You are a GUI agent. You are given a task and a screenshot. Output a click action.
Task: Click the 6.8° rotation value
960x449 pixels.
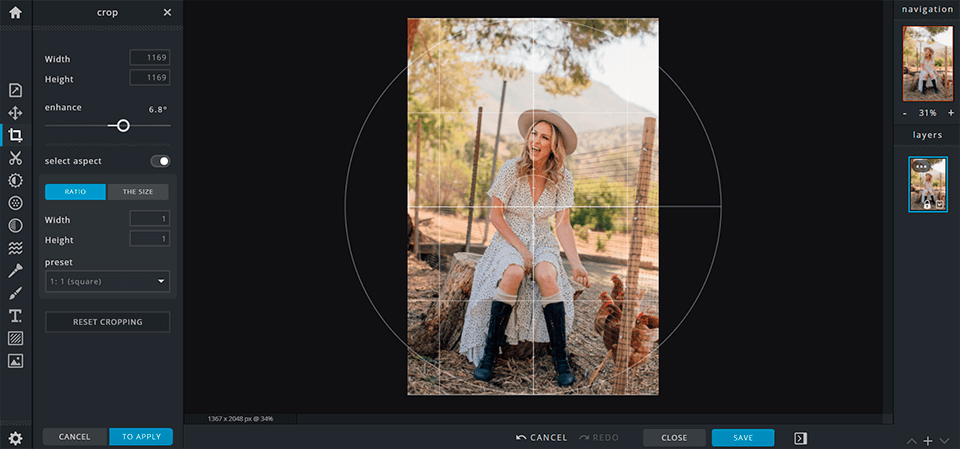[x=158, y=110]
